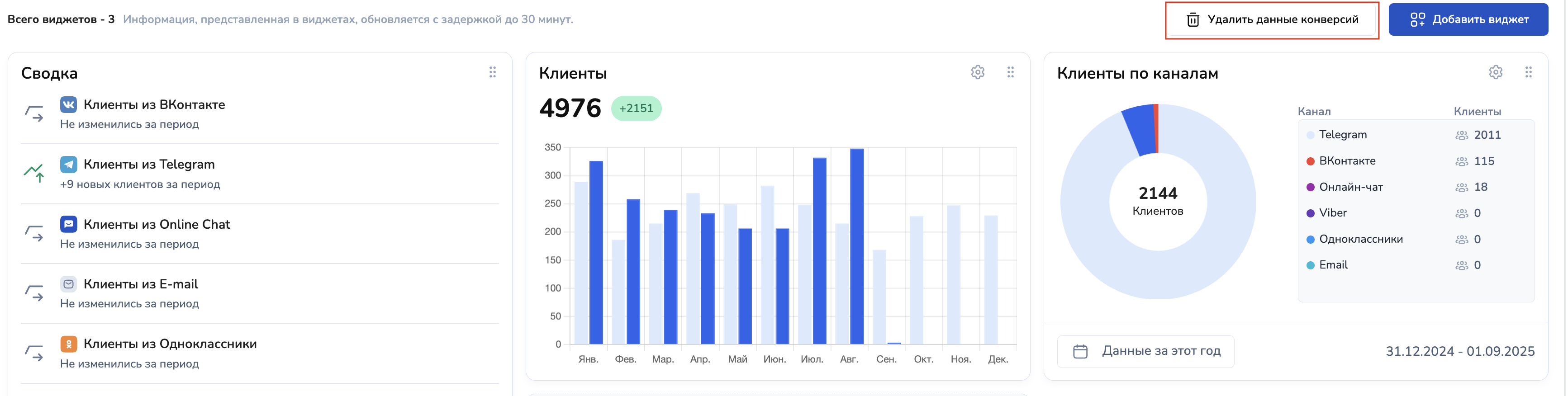Click the dark blue August bar in chart
This screenshot has height=396, width=1568.
pyautogui.click(x=856, y=246)
